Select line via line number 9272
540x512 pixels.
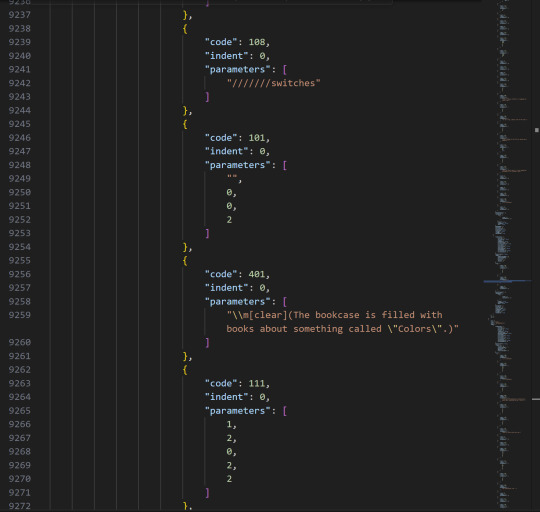(x=20, y=506)
